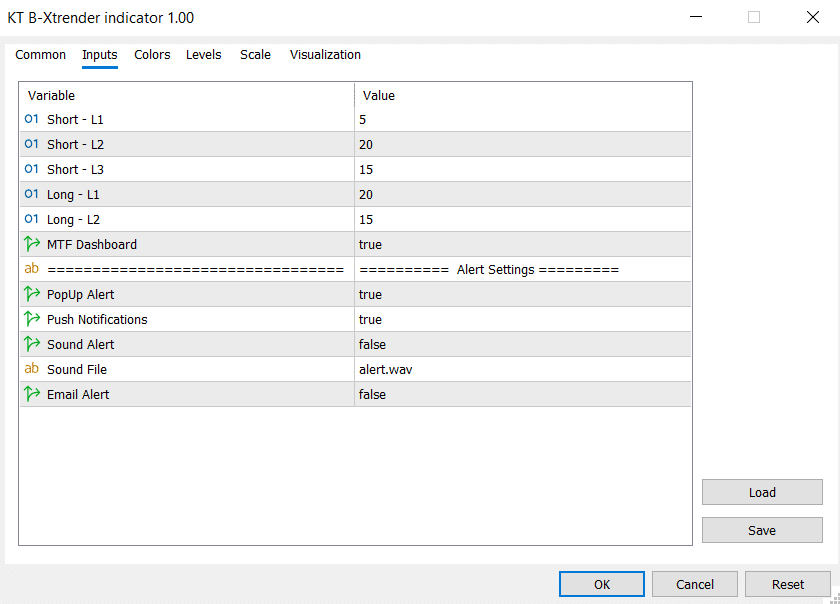The height and width of the screenshot is (604, 840).
Task: Click the green boolean icon beside Email Alert
Action: 31,394
